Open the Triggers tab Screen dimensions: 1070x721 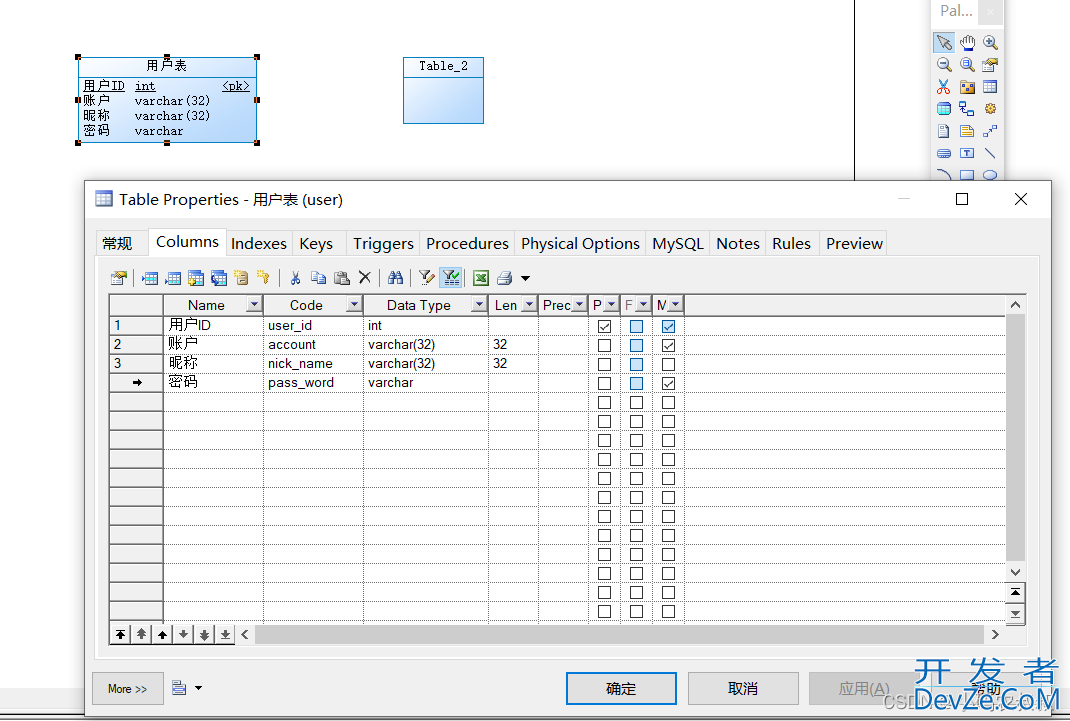383,244
